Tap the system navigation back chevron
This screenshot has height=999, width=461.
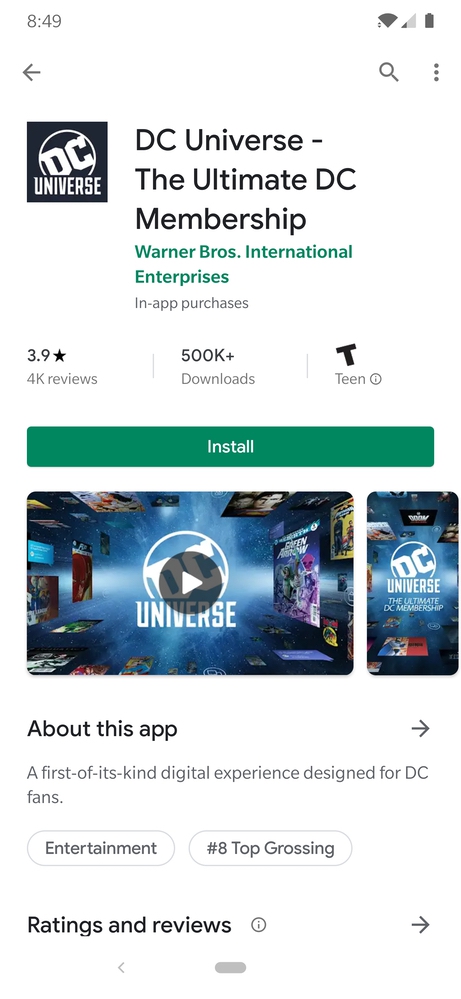point(121,967)
